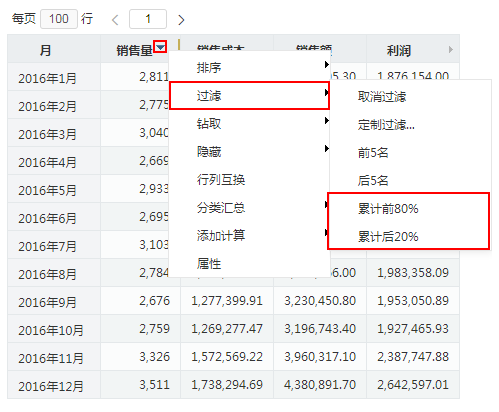Select the 2016年5月 row label
The width and height of the screenshot is (499, 412).
coord(47,190)
